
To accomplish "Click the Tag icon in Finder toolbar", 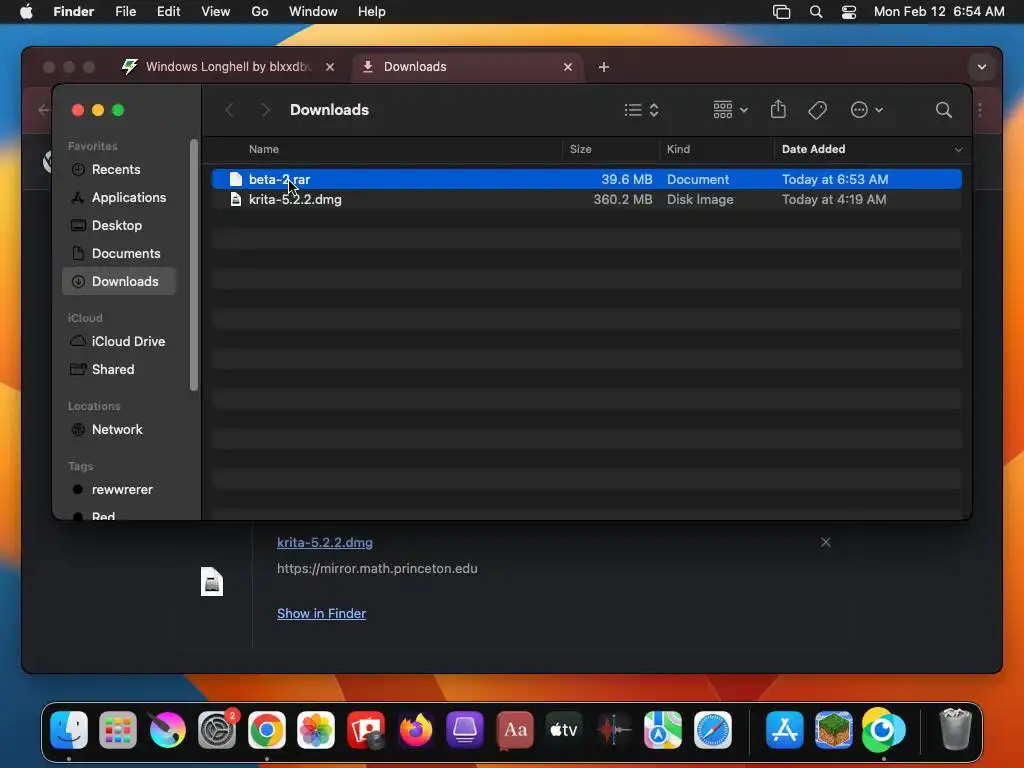I will 817,110.
